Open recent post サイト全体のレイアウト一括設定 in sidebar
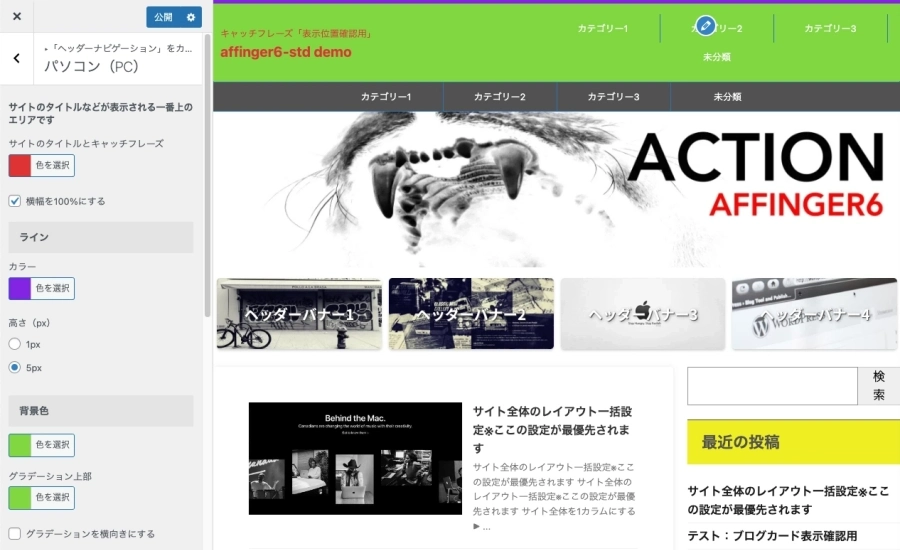900x550 pixels. [x=788, y=500]
